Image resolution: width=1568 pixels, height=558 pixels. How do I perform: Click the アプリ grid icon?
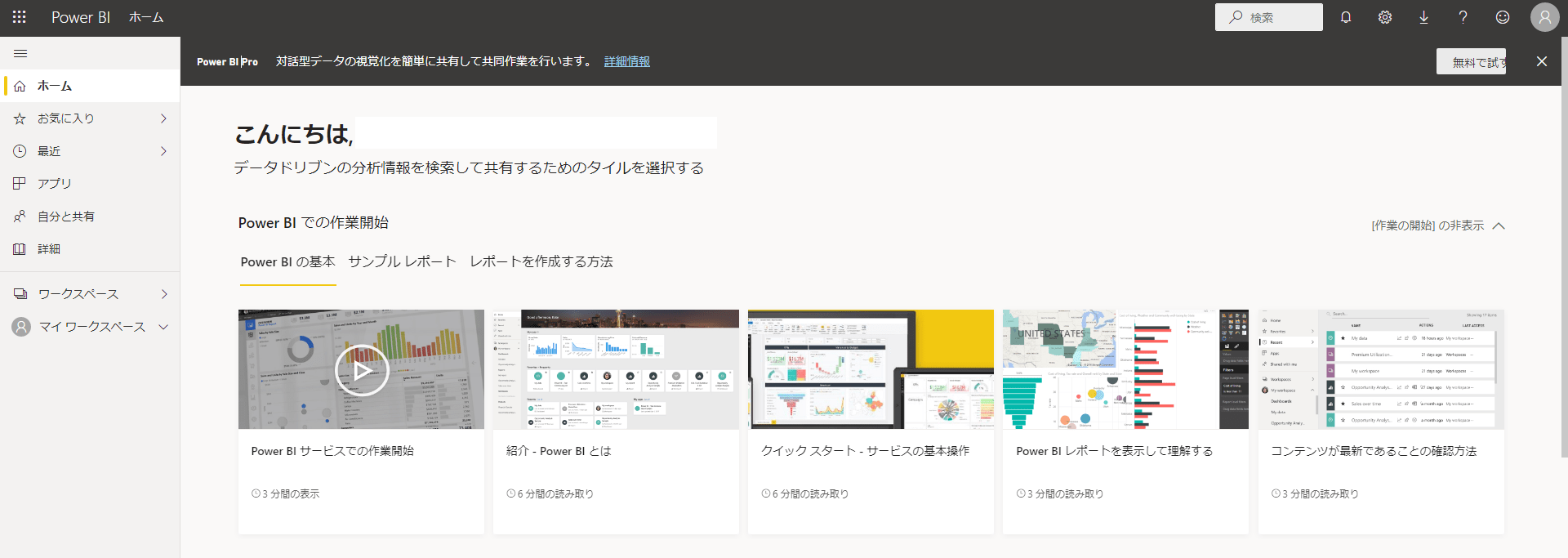point(20,184)
